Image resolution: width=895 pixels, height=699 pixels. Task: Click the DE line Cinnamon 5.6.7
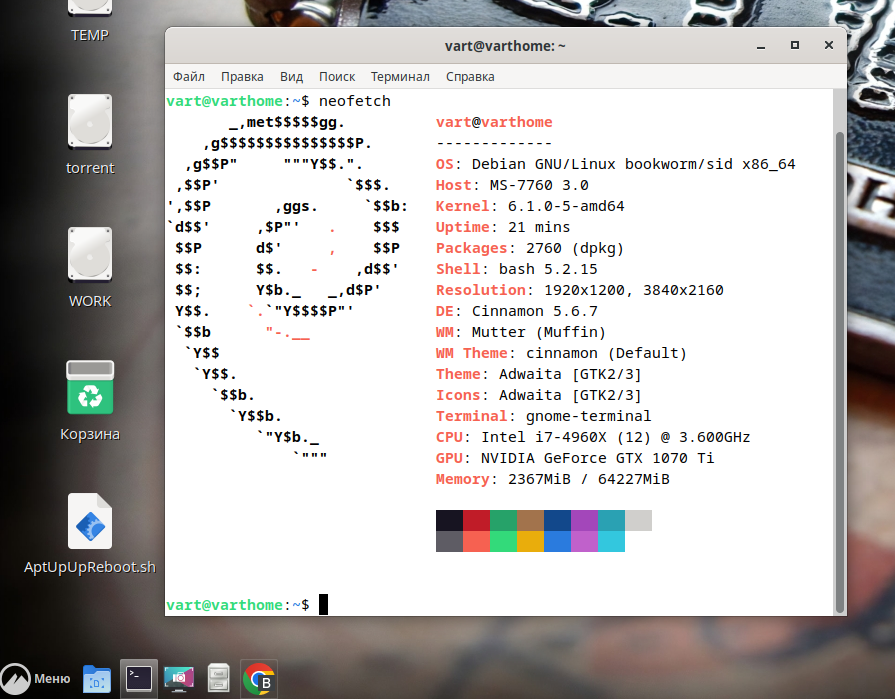point(517,312)
